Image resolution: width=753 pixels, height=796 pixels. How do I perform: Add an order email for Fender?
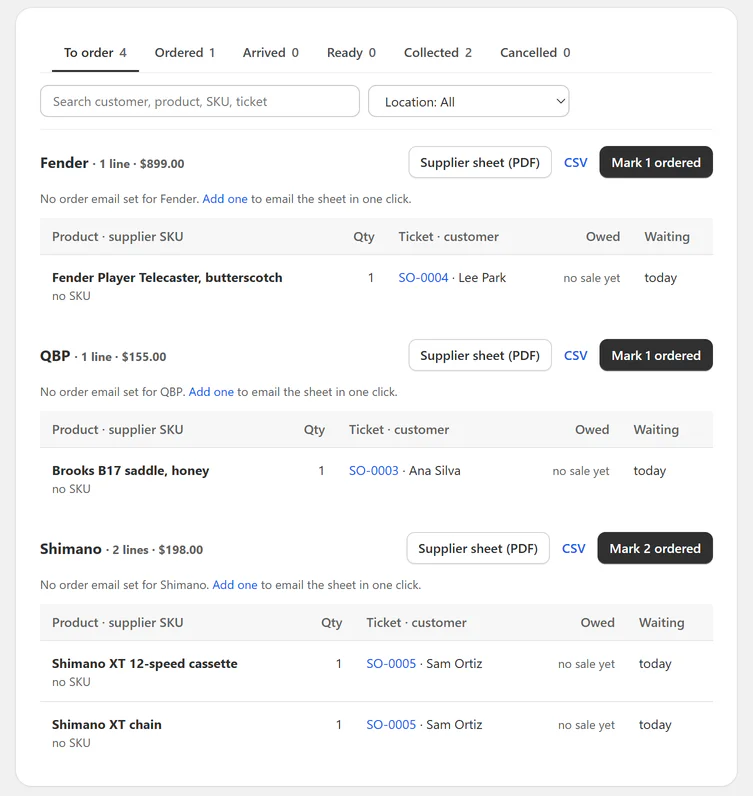[x=225, y=199]
